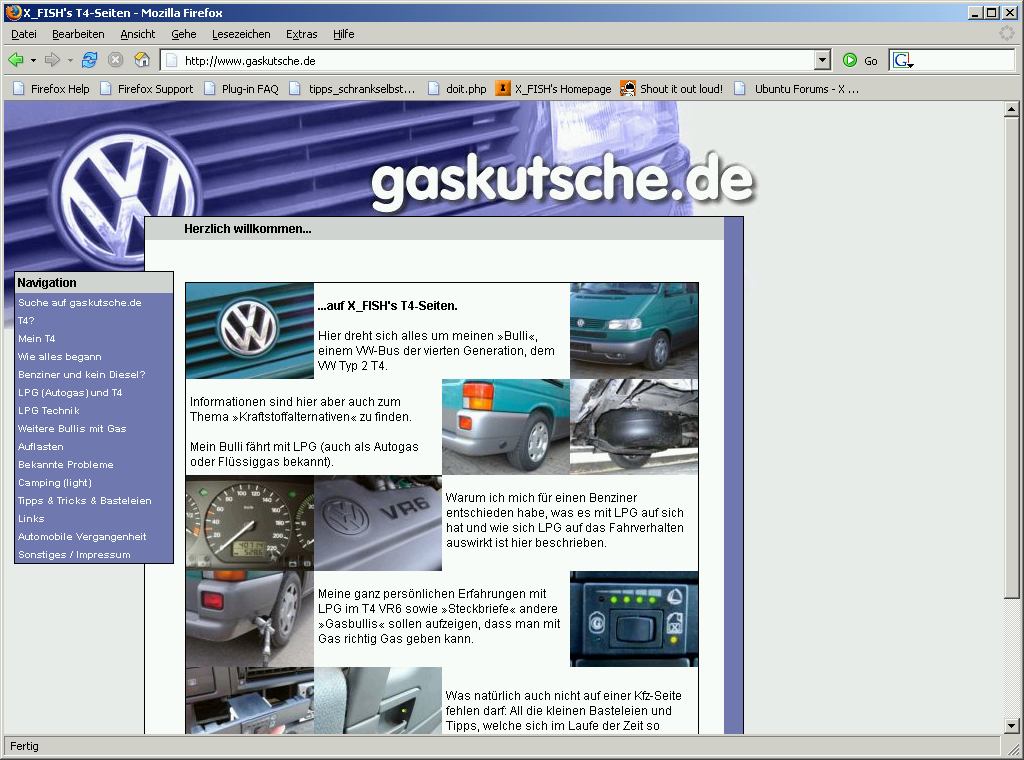Click the gaskutsche.de header logo
1024x760 pixels.
pyautogui.click(x=563, y=182)
